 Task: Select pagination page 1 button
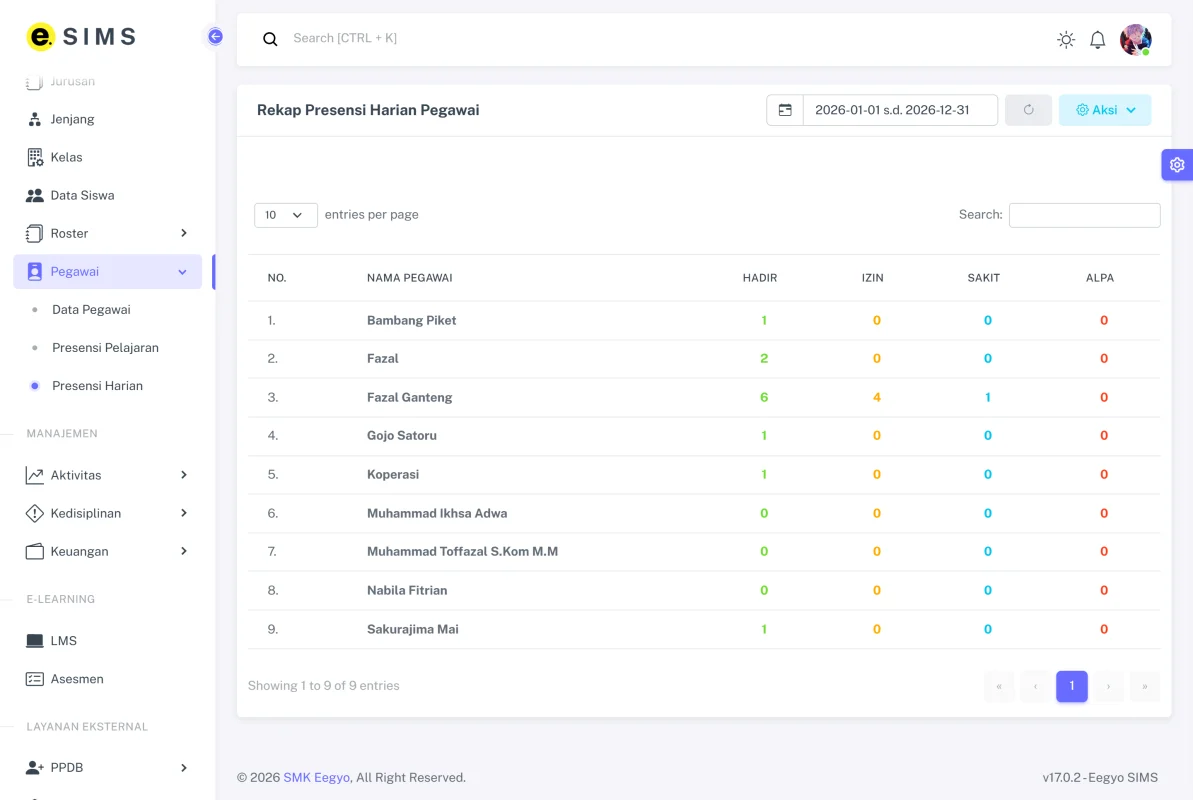coord(1071,687)
